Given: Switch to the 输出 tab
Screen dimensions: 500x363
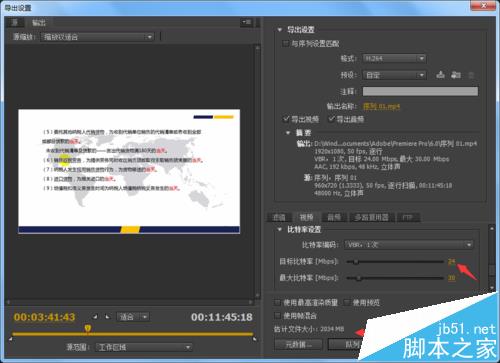Looking at the screenshot, I should tap(39, 22).
